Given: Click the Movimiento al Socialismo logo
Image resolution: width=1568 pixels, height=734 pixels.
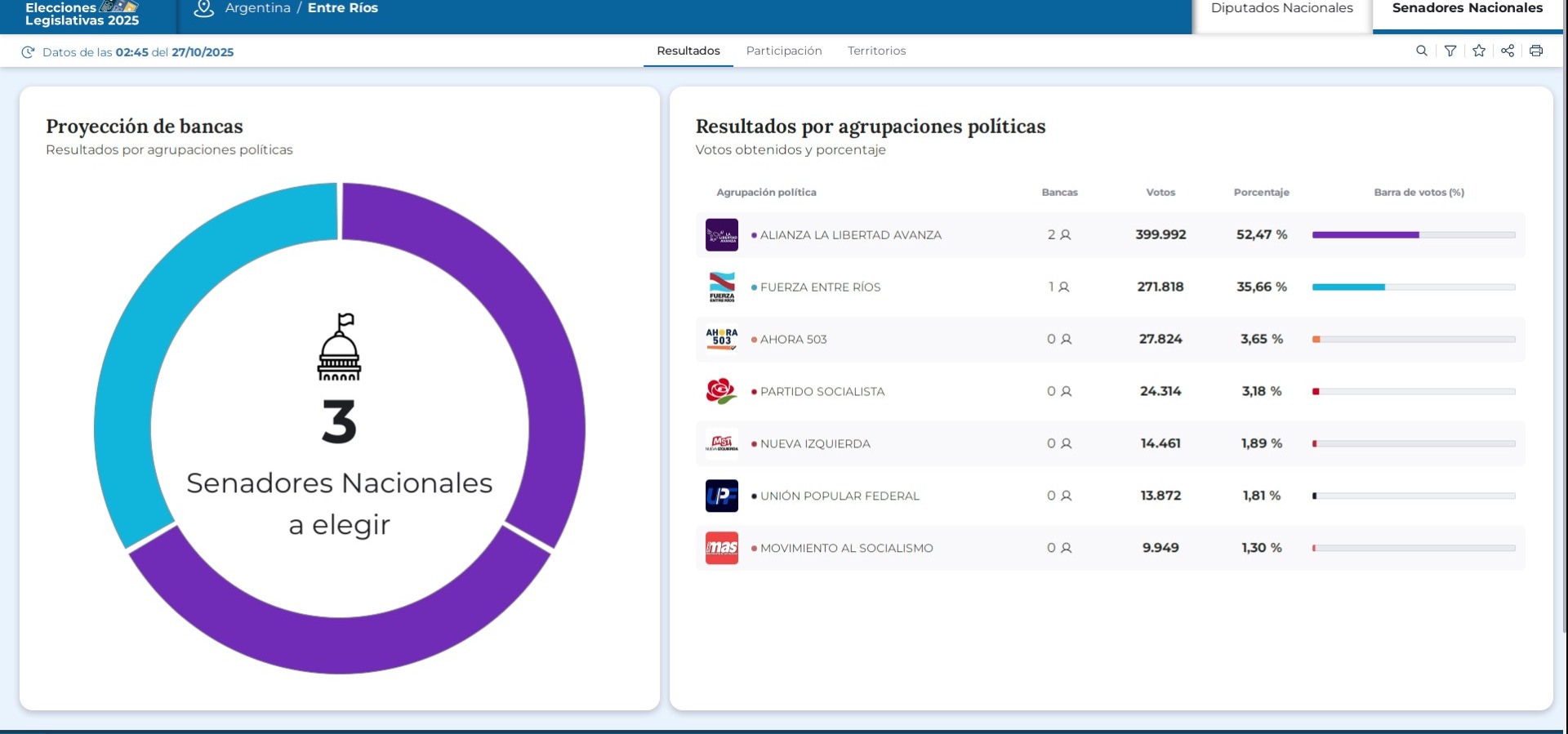Looking at the screenshot, I should point(721,548).
